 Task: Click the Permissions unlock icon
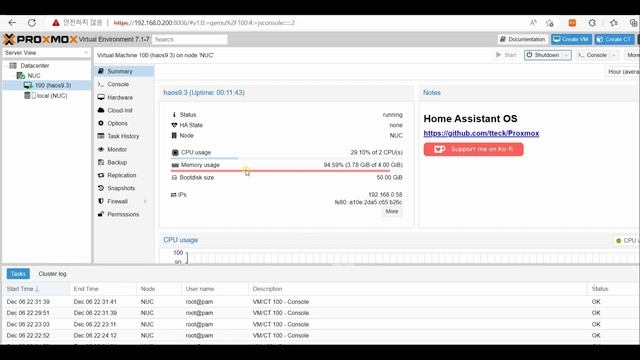click(x=101, y=214)
